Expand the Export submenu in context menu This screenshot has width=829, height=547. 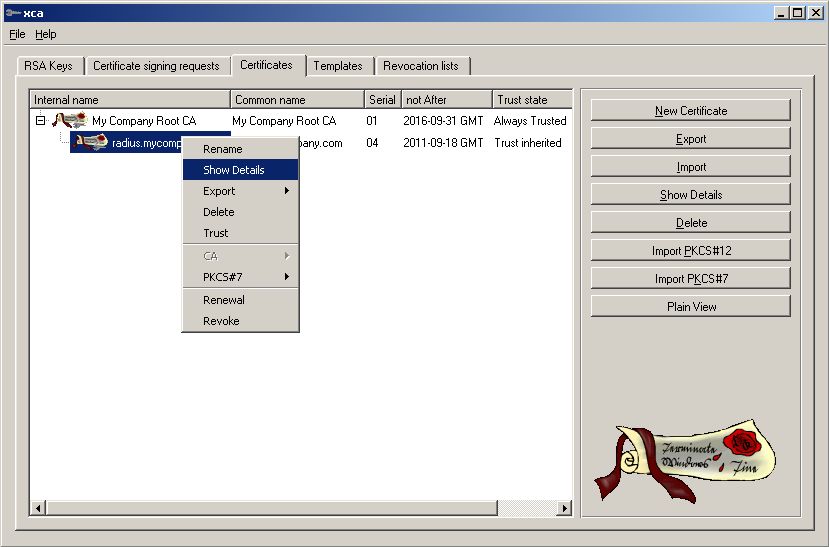(240, 191)
